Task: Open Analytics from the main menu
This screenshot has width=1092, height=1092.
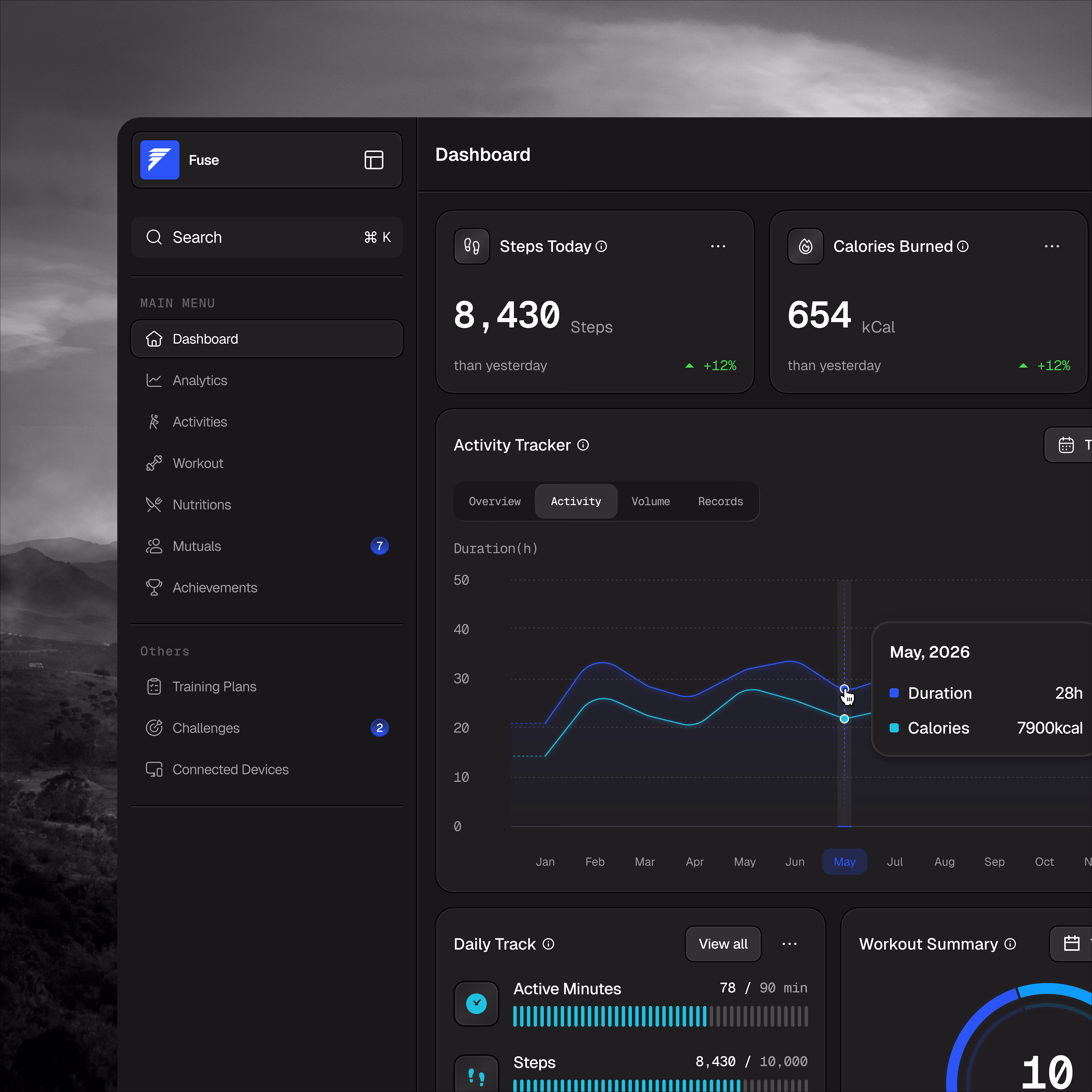Action: tap(267, 380)
